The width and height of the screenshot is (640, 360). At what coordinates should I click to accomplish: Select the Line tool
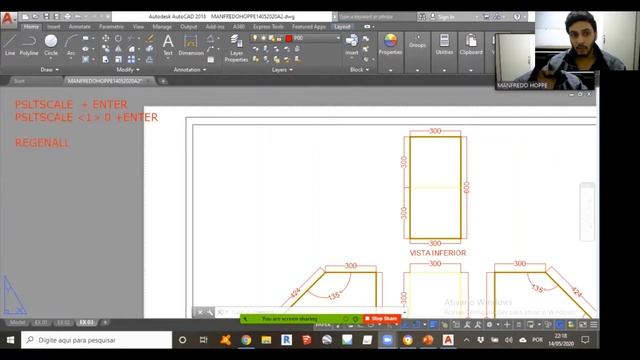[x=10, y=45]
